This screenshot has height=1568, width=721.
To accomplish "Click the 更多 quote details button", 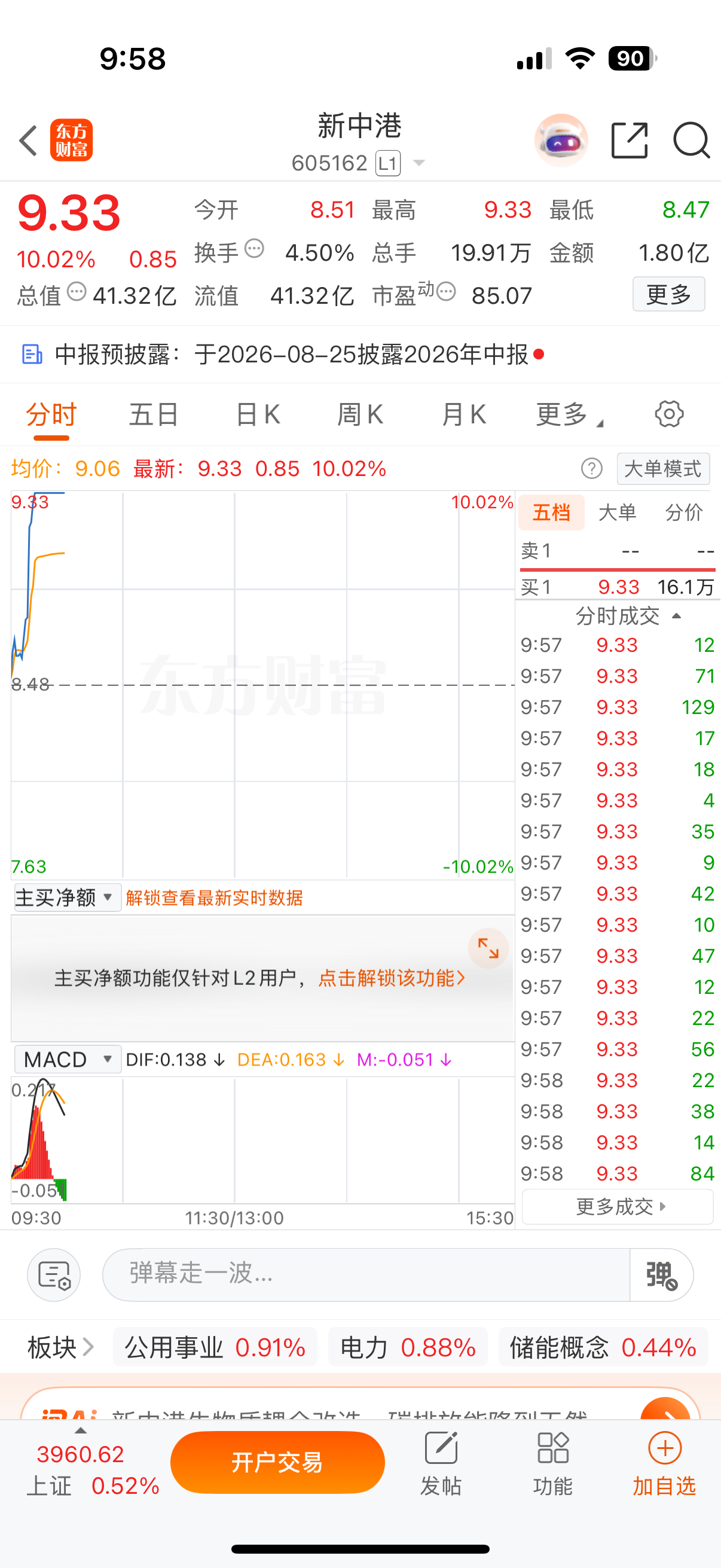I will click(x=668, y=294).
